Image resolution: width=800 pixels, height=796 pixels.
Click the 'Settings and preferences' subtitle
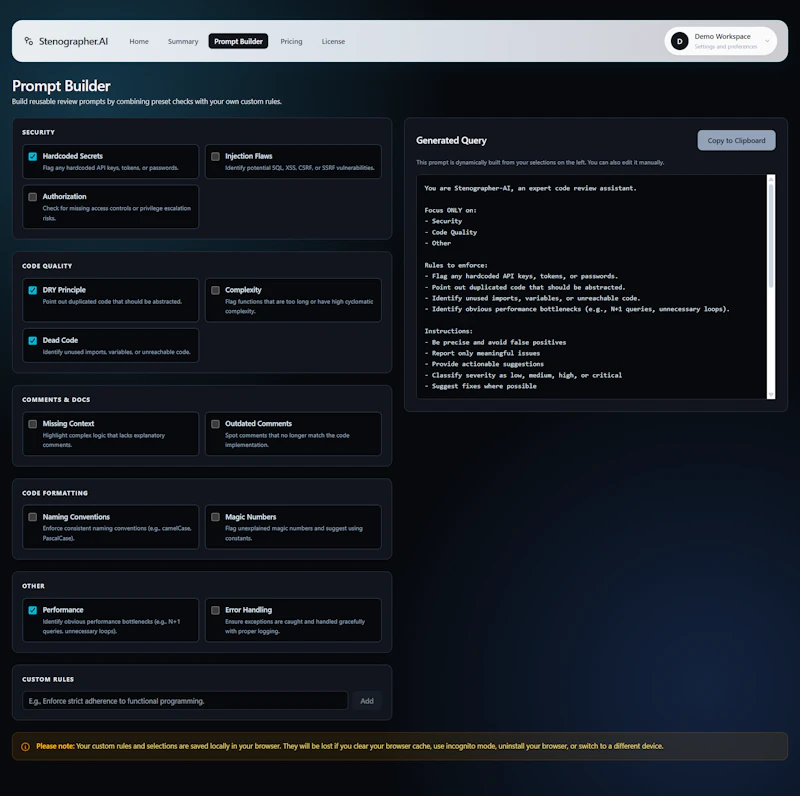pyautogui.click(x=726, y=46)
